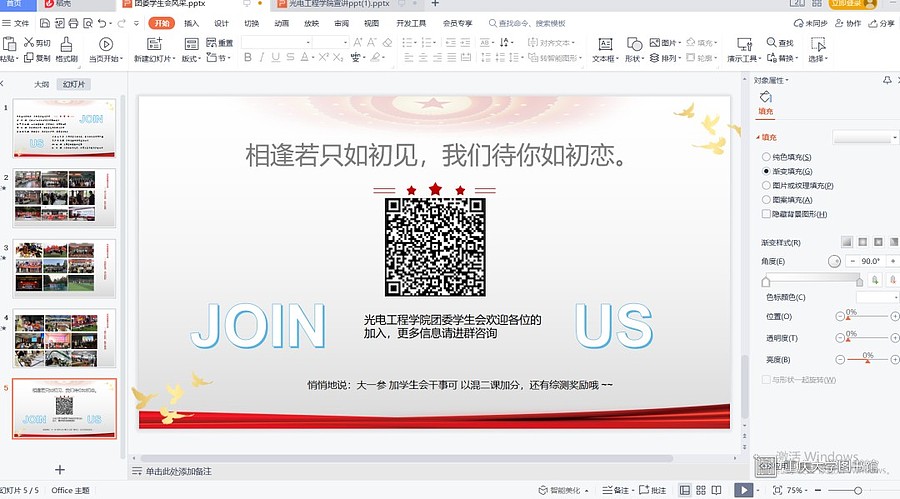Toggle Bold formatting
Viewport: 900px width, 499px height.
pyautogui.click(x=248, y=57)
